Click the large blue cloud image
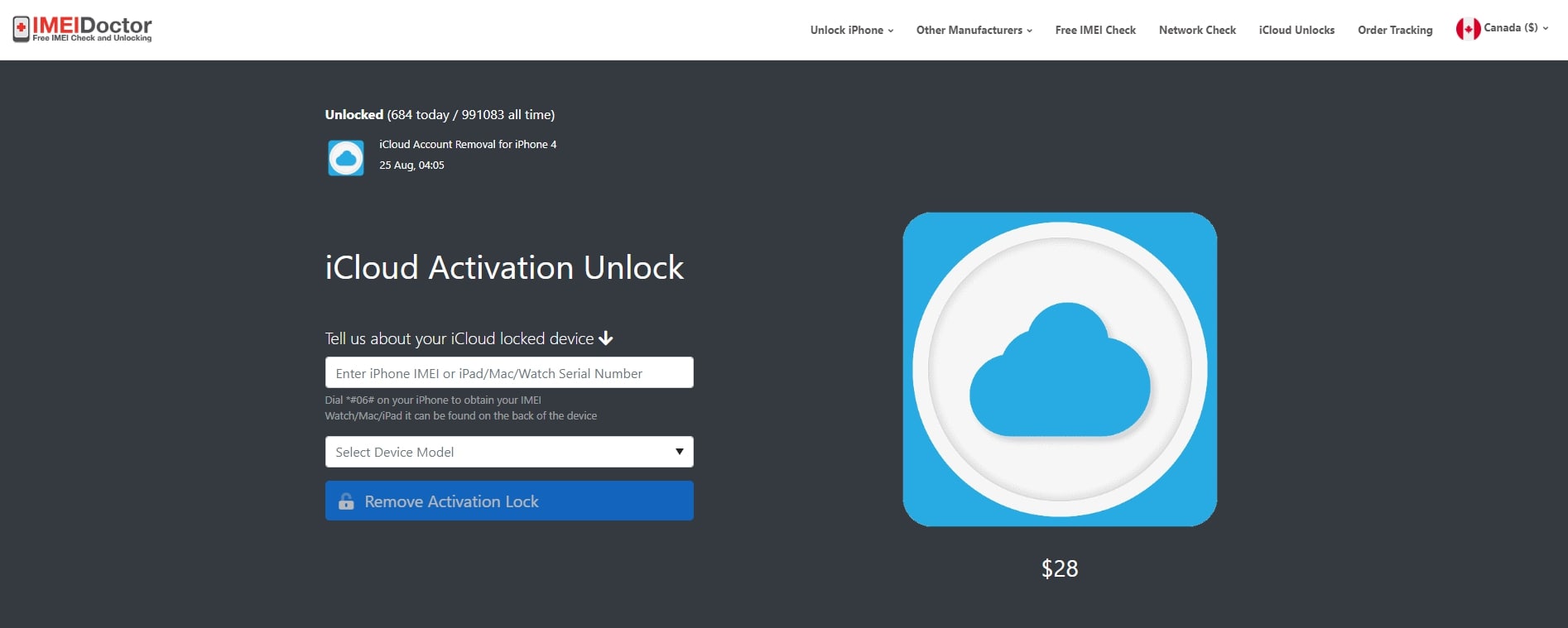The image size is (1568, 628). click(1060, 369)
